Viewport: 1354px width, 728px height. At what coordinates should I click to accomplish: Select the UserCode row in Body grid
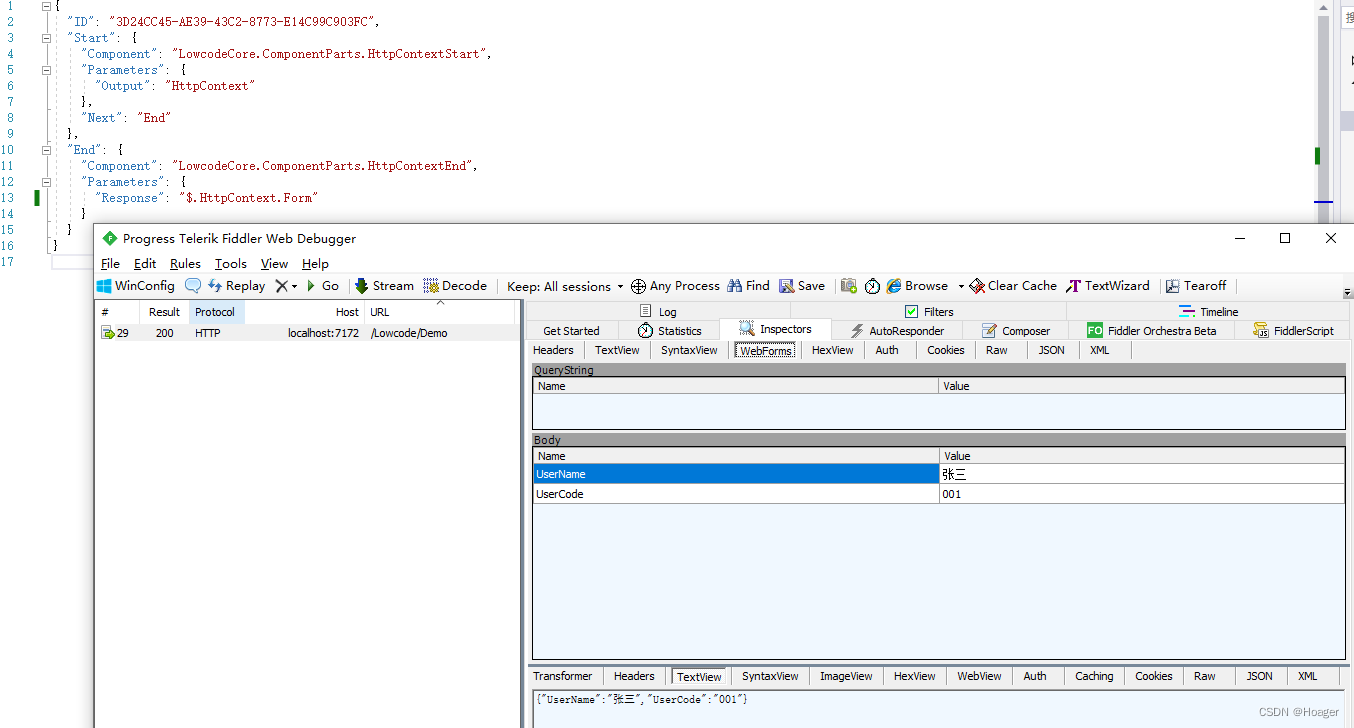point(938,494)
